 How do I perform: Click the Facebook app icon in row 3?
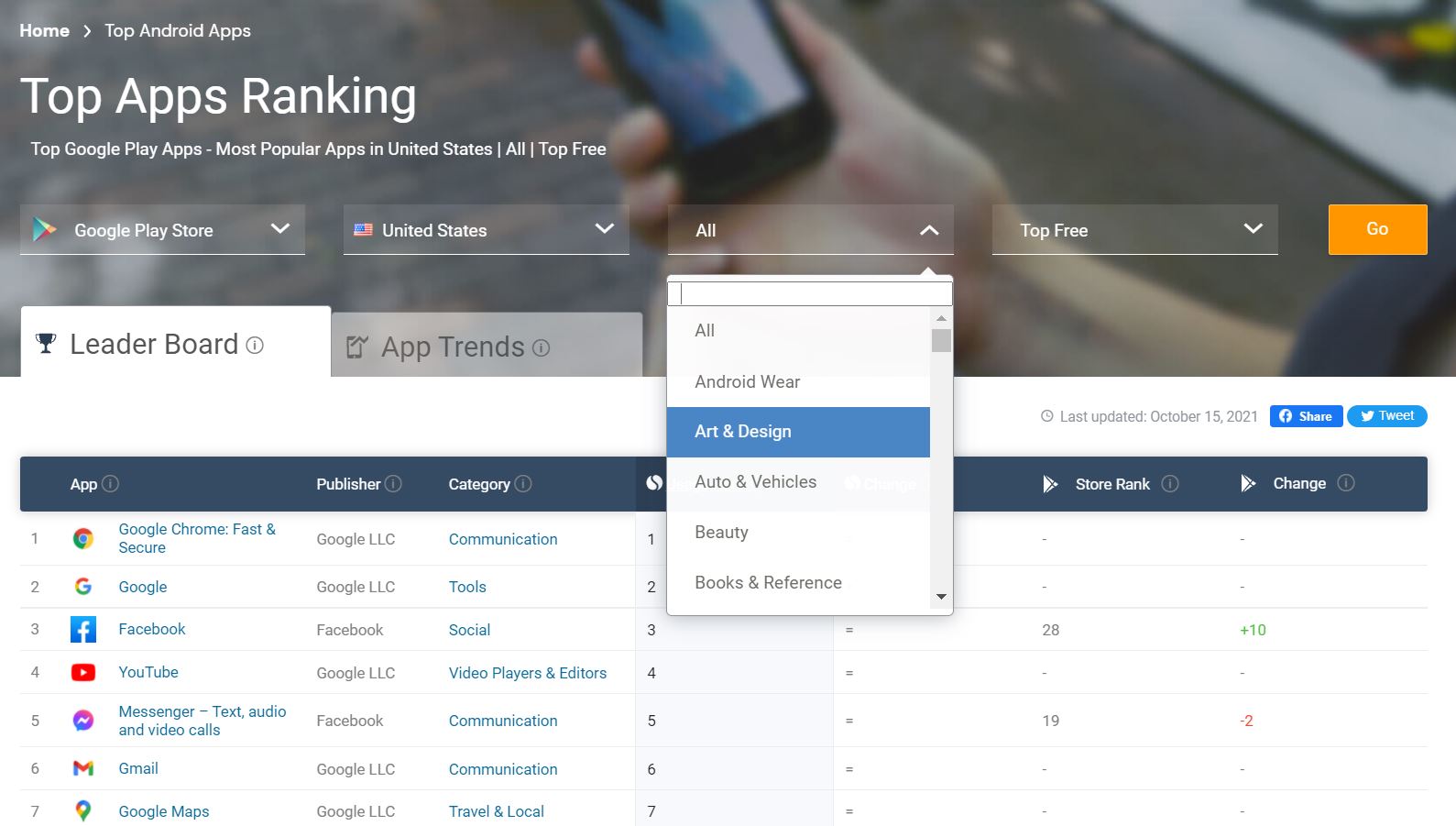pyautogui.click(x=83, y=630)
